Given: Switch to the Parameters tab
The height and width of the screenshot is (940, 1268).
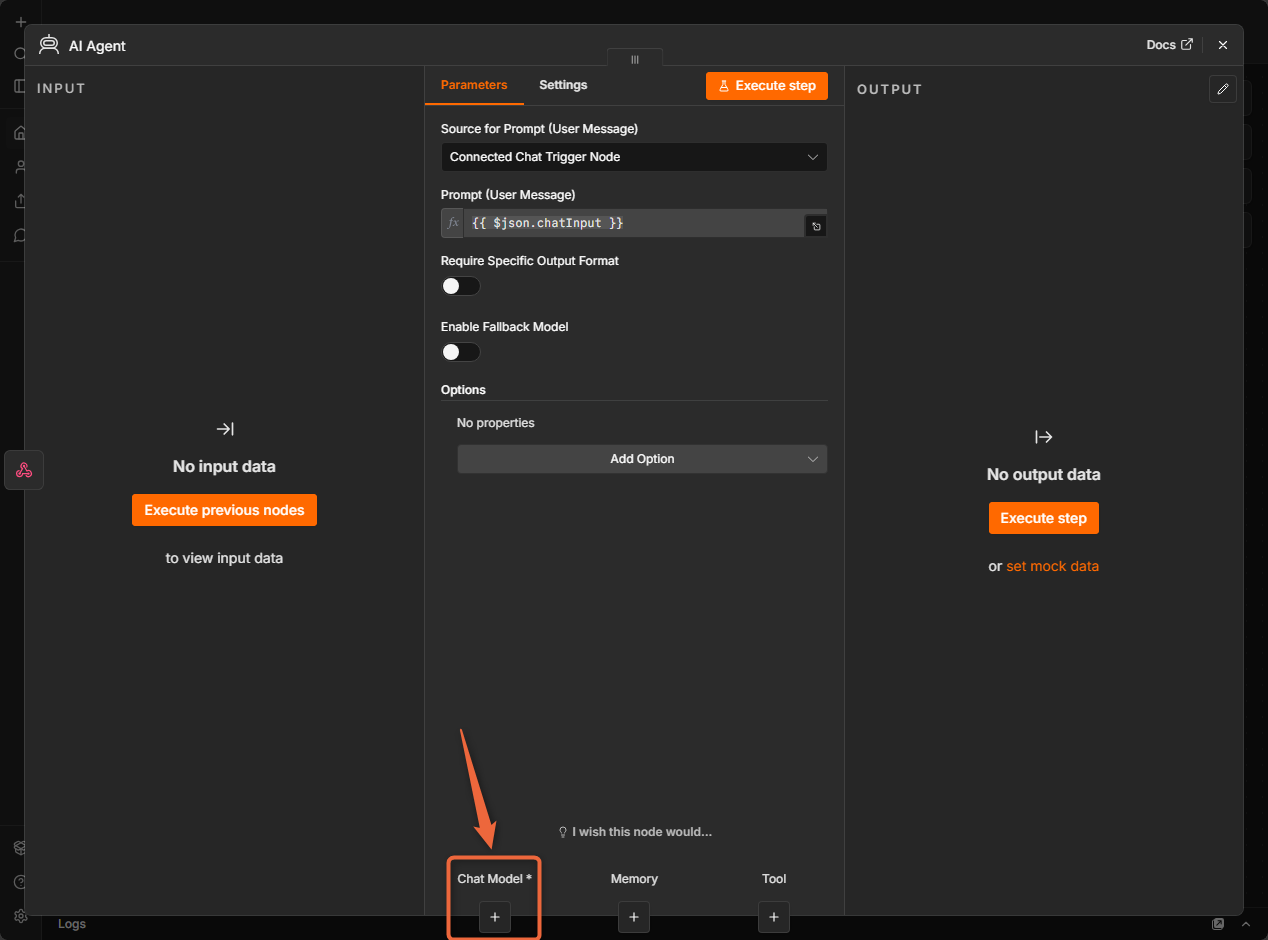Looking at the screenshot, I should (474, 85).
